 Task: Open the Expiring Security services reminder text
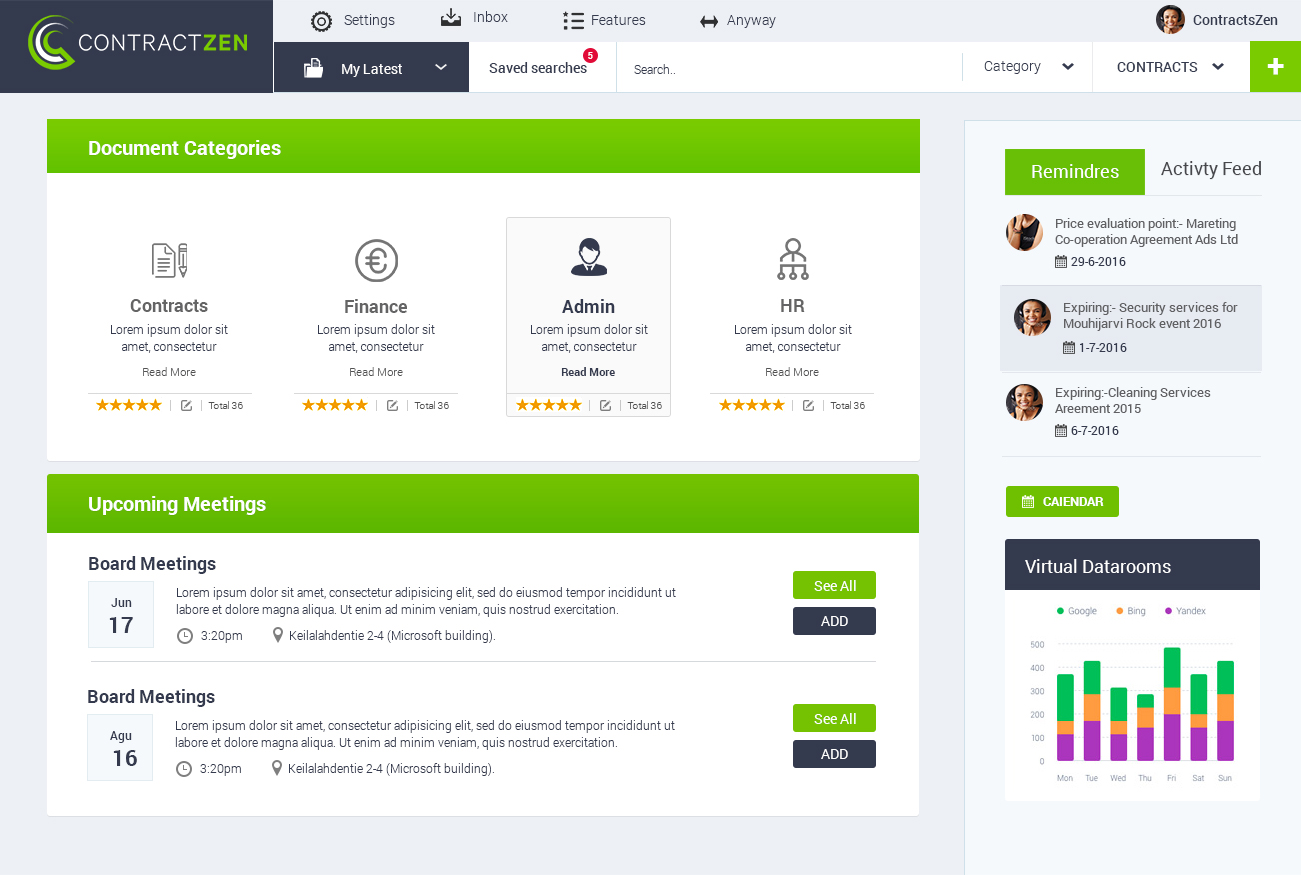point(1150,316)
